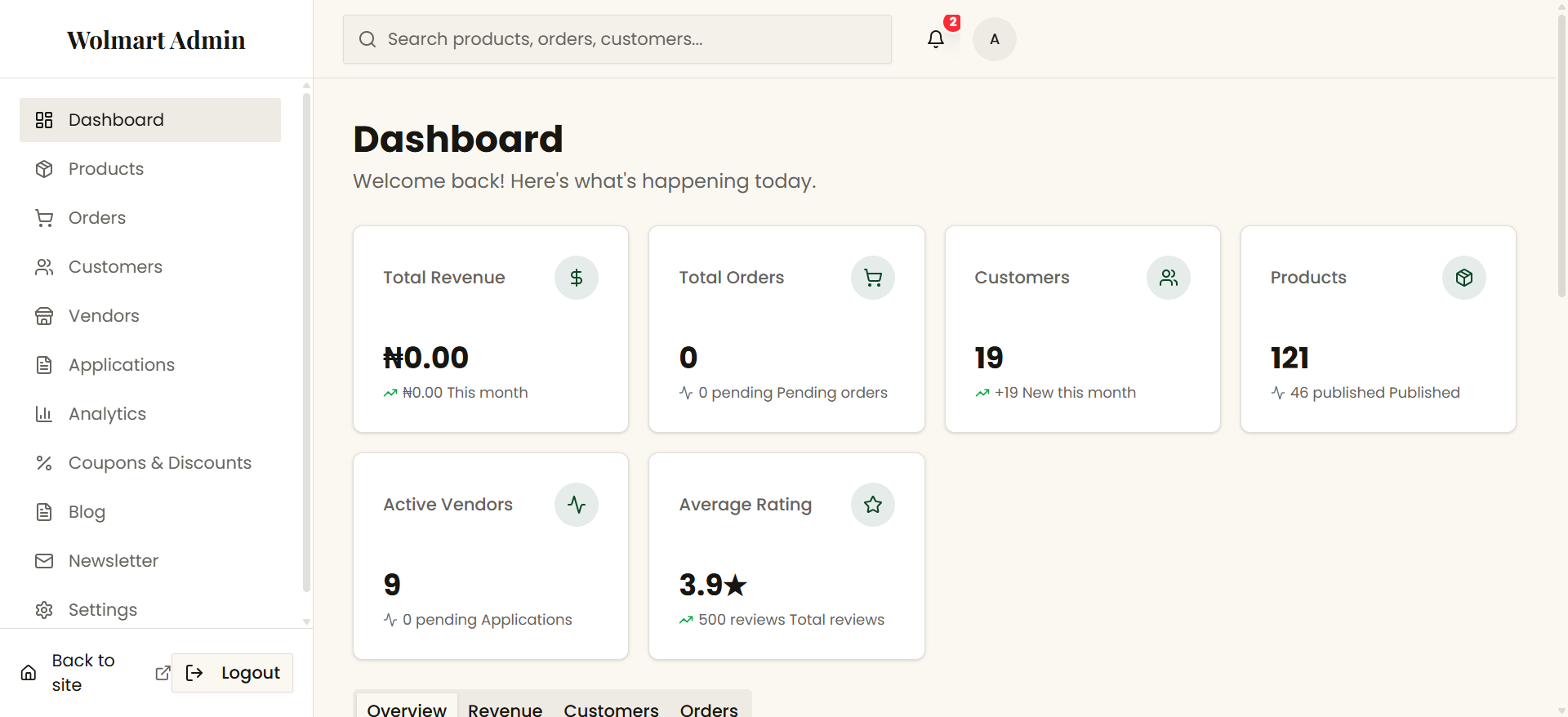Click the star icon on Average Rating card

(x=873, y=505)
